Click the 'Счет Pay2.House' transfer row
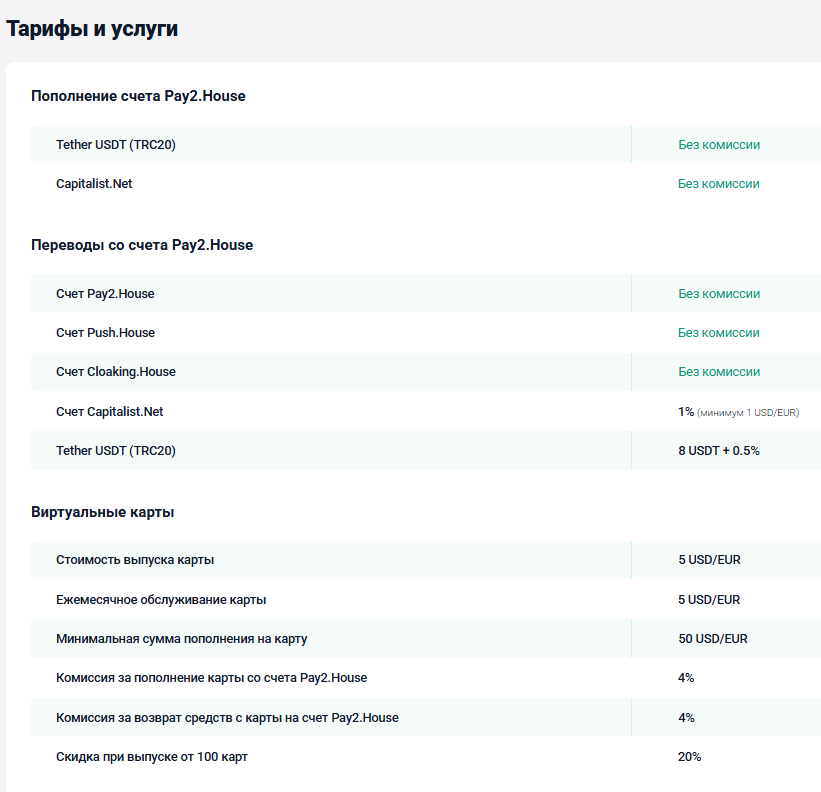This screenshot has height=792, width=821. [105, 294]
